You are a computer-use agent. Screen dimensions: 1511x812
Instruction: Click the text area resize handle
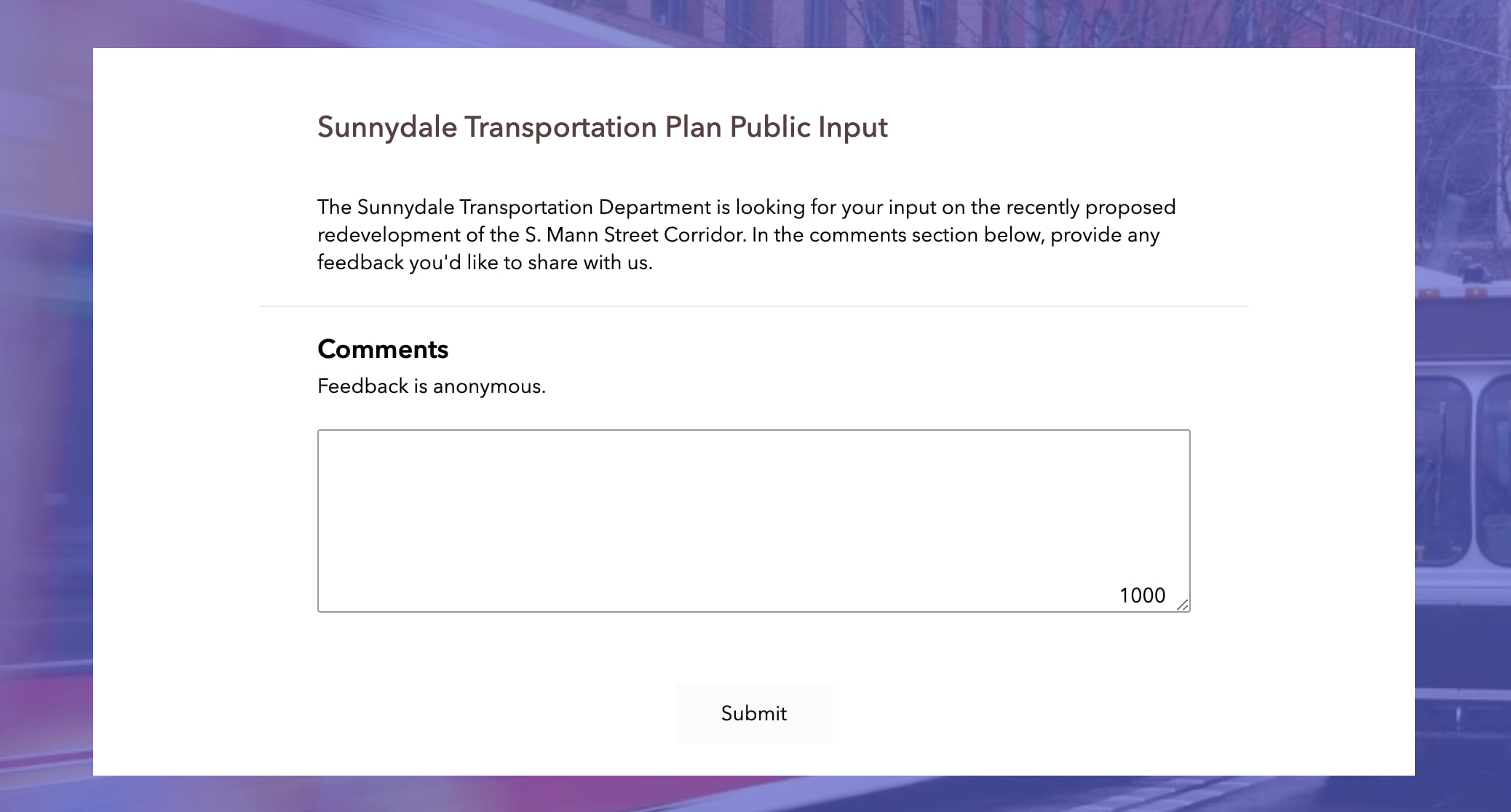point(1183,605)
